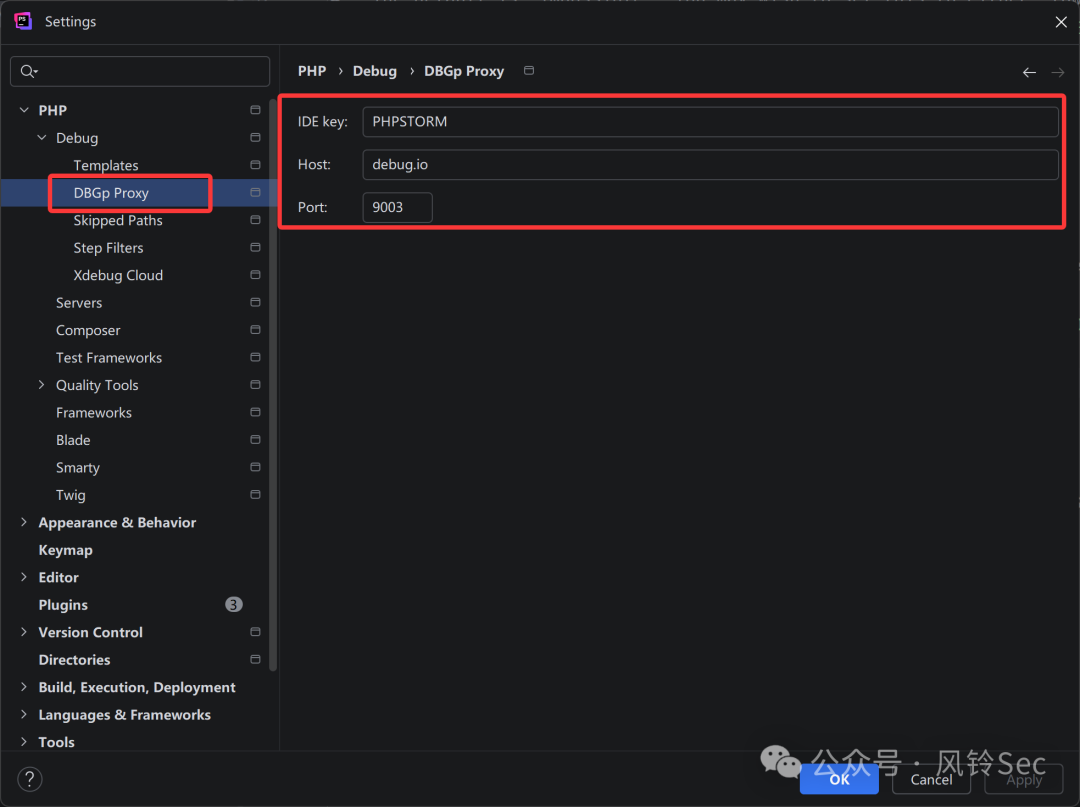Click the project icon next to Composer
1080x807 pixels.
(x=256, y=330)
